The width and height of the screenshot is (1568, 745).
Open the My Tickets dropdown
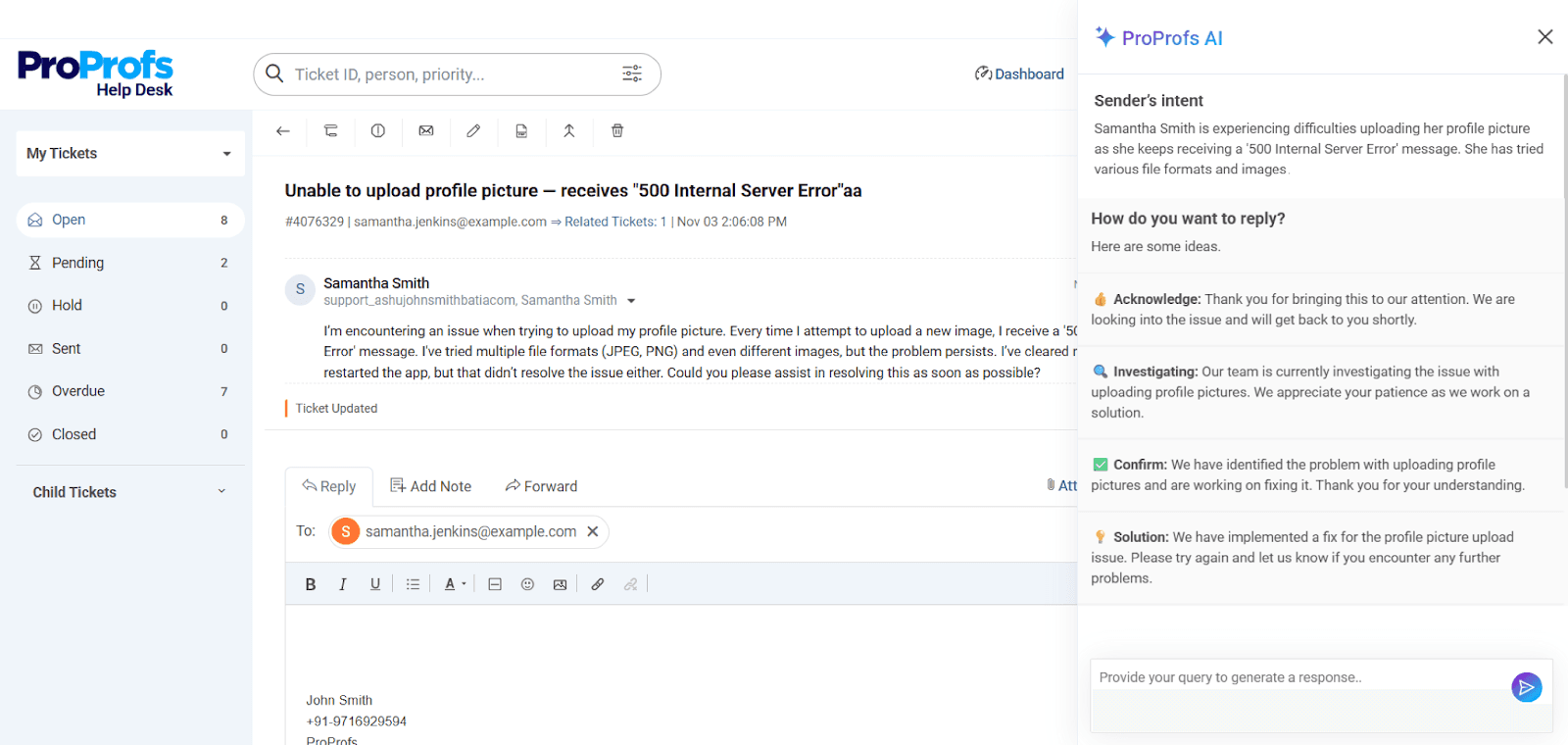click(x=130, y=154)
